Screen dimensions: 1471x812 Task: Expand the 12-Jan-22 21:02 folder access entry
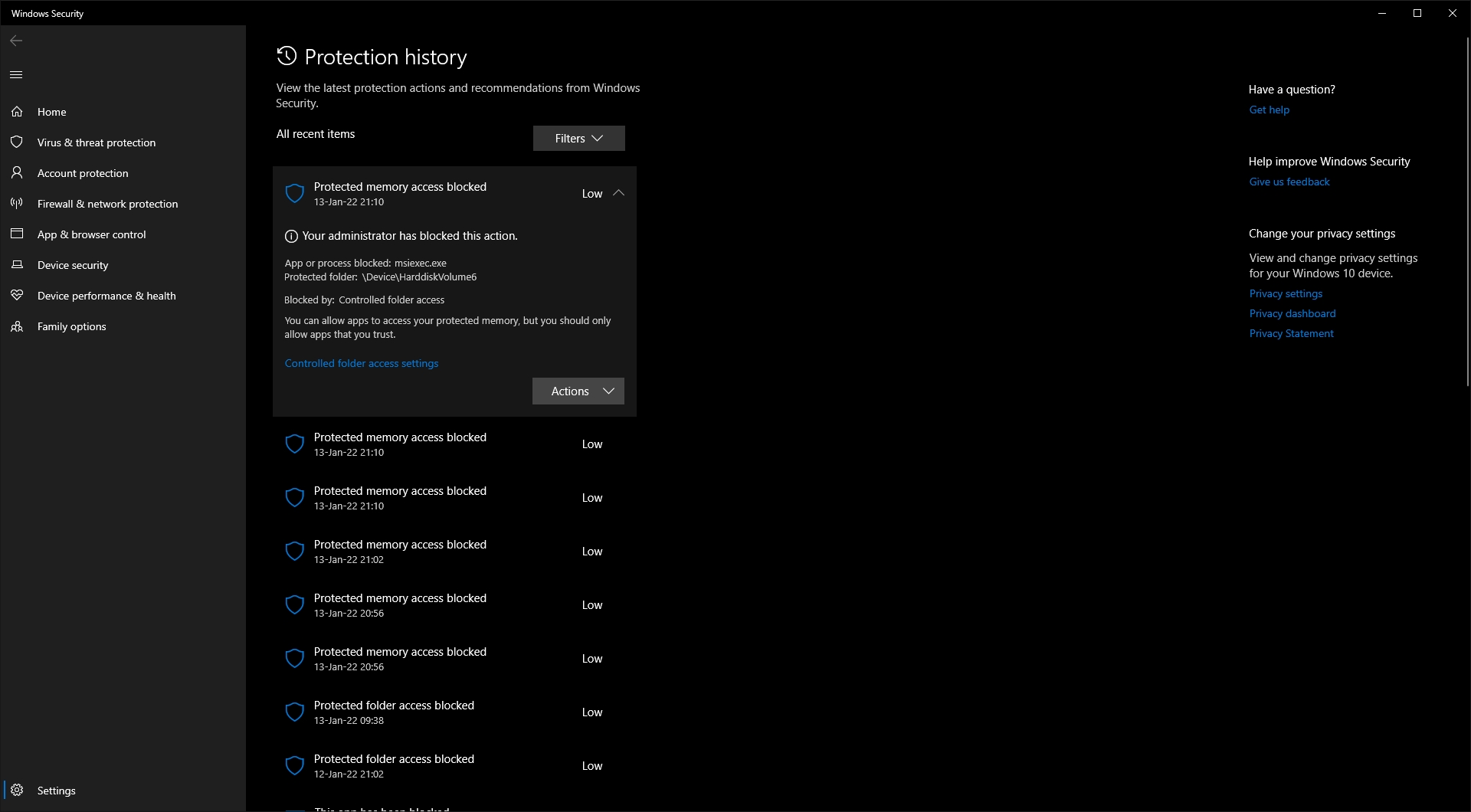tap(455, 765)
